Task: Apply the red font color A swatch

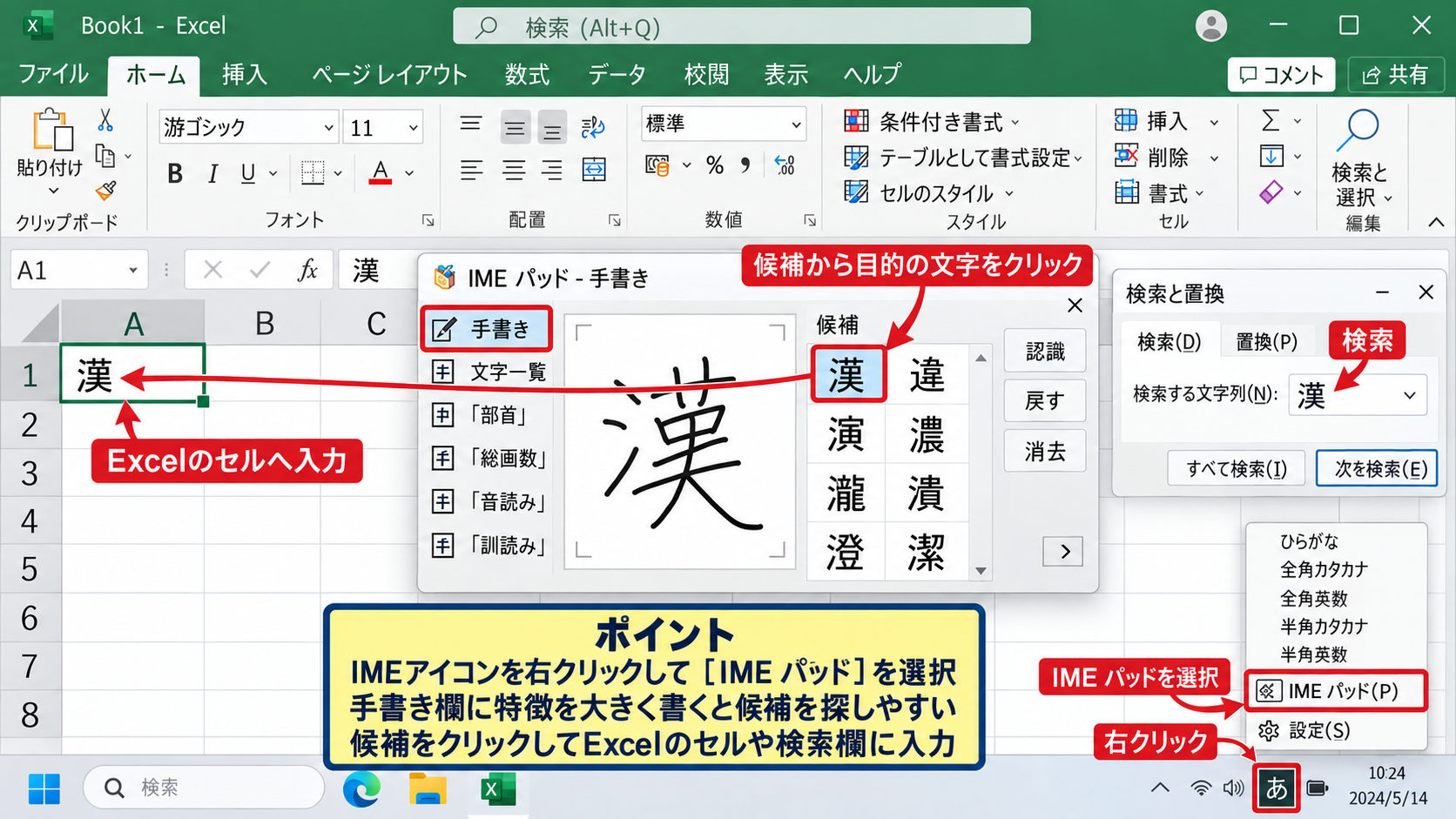Action: tap(380, 172)
